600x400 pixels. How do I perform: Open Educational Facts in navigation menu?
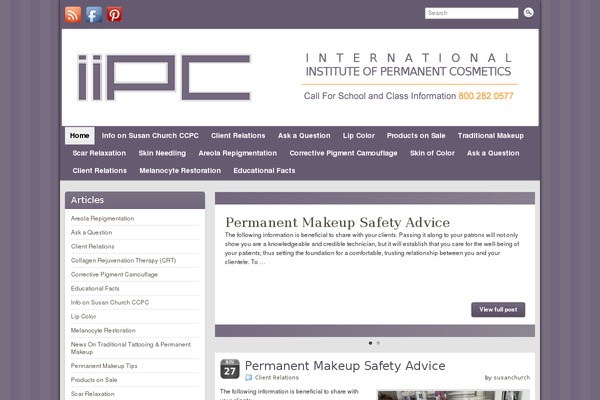[264, 171]
